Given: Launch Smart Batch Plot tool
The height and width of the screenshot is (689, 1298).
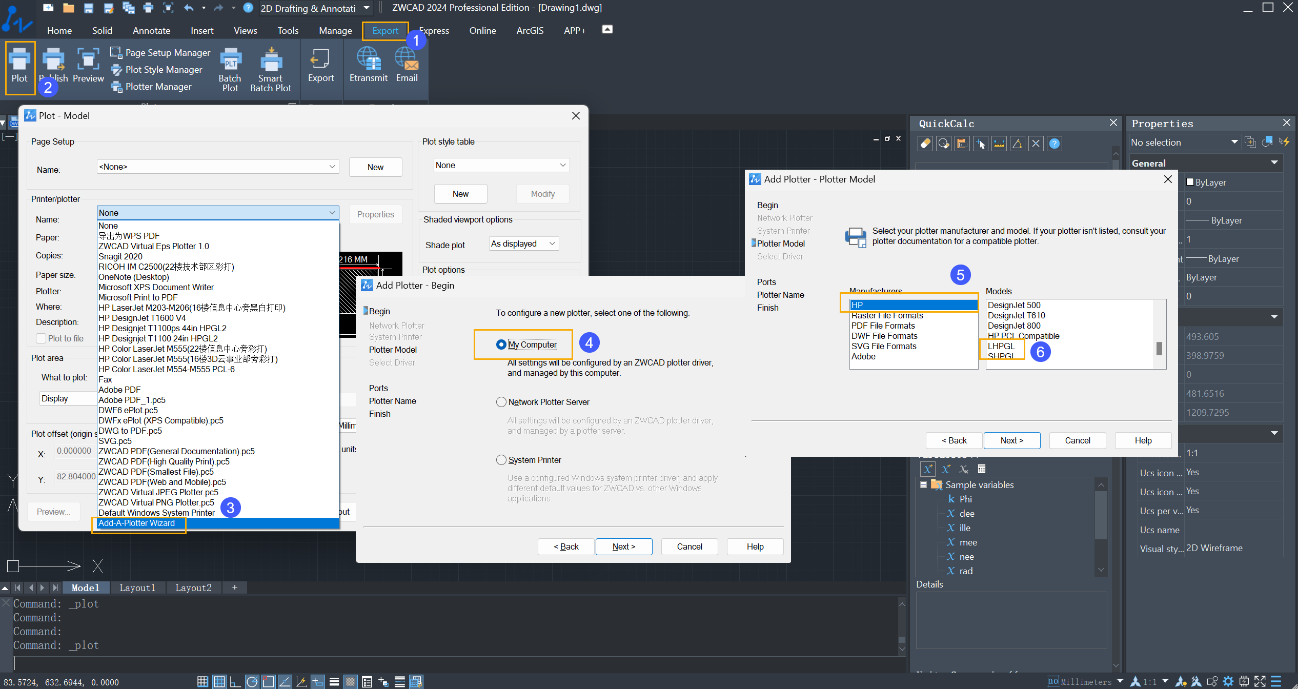Looking at the screenshot, I should point(270,70).
